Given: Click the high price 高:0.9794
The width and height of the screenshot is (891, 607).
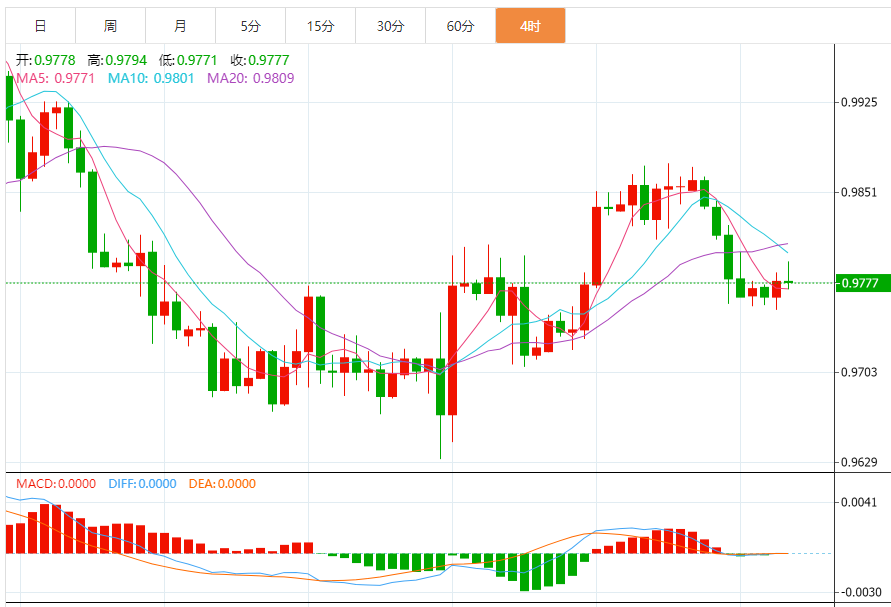Looking at the screenshot, I should pyautogui.click(x=117, y=60).
